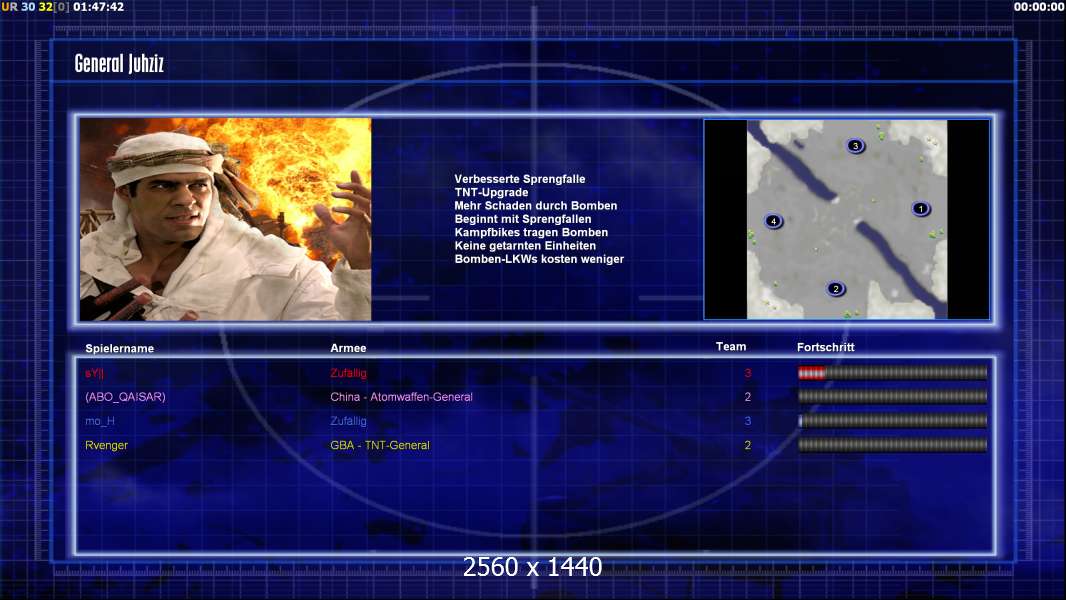Image resolution: width=1066 pixels, height=600 pixels.
Task: Click team number in (ABO_QAISAR) row
Action: point(748,397)
